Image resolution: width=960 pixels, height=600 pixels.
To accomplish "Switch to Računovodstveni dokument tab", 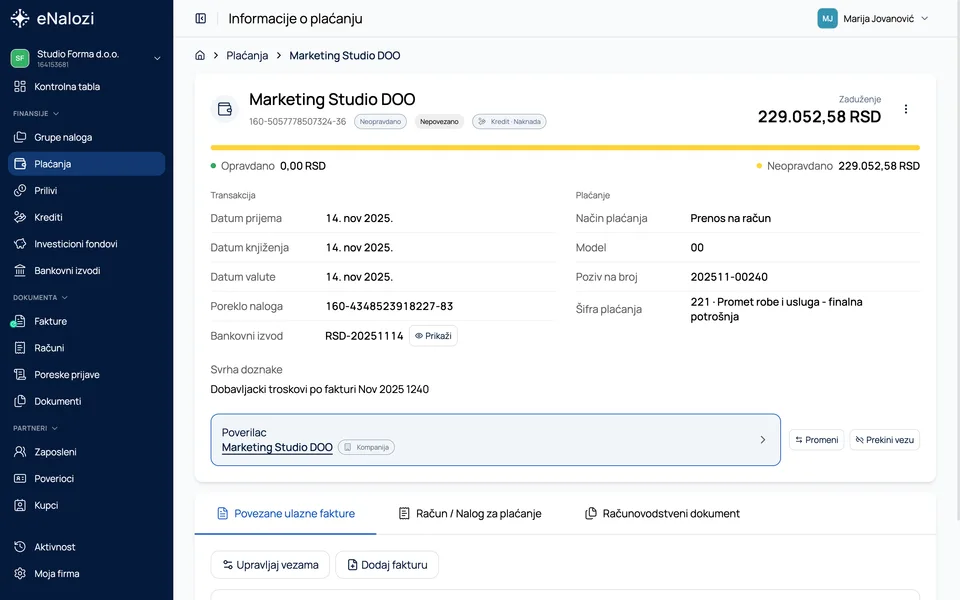I will [x=662, y=514].
